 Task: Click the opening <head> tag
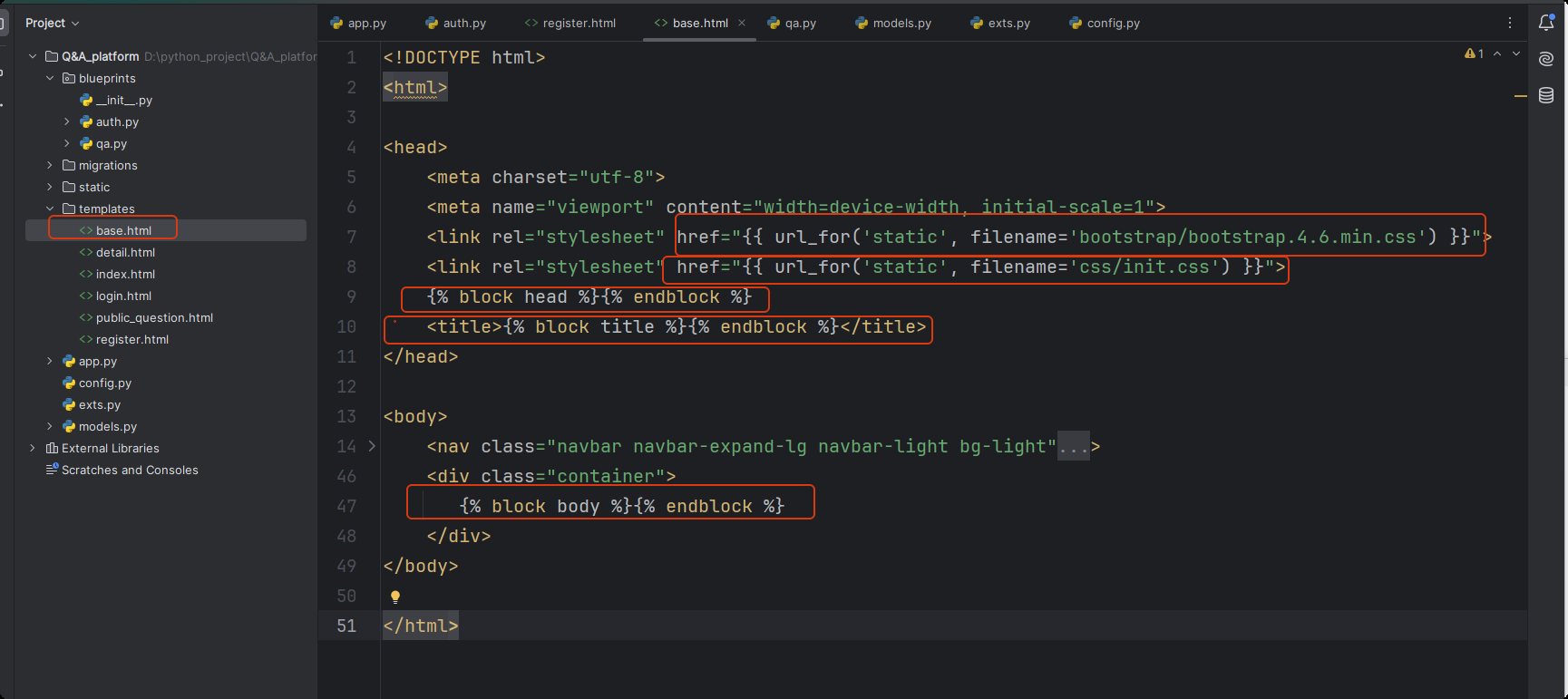(x=415, y=147)
